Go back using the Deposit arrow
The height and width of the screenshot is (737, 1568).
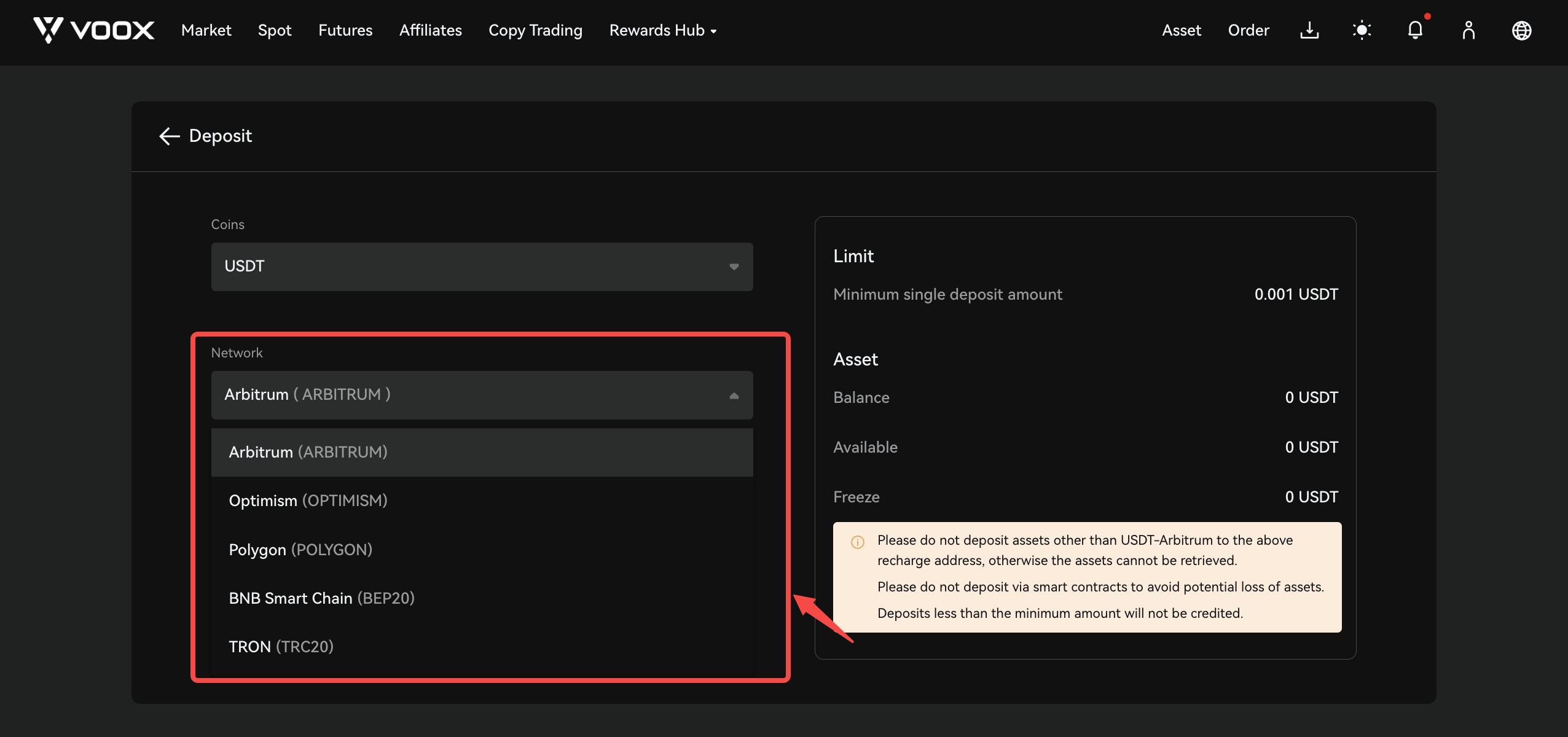169,136
